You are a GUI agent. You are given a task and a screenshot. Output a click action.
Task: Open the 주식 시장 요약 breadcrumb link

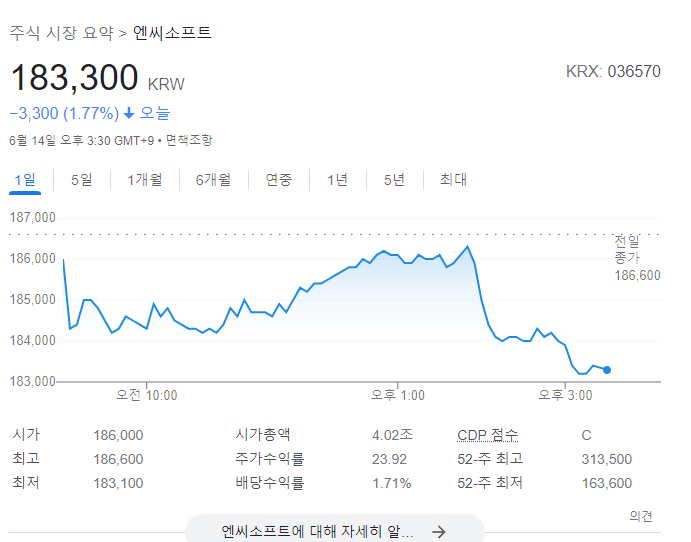(x=62, y=33)
